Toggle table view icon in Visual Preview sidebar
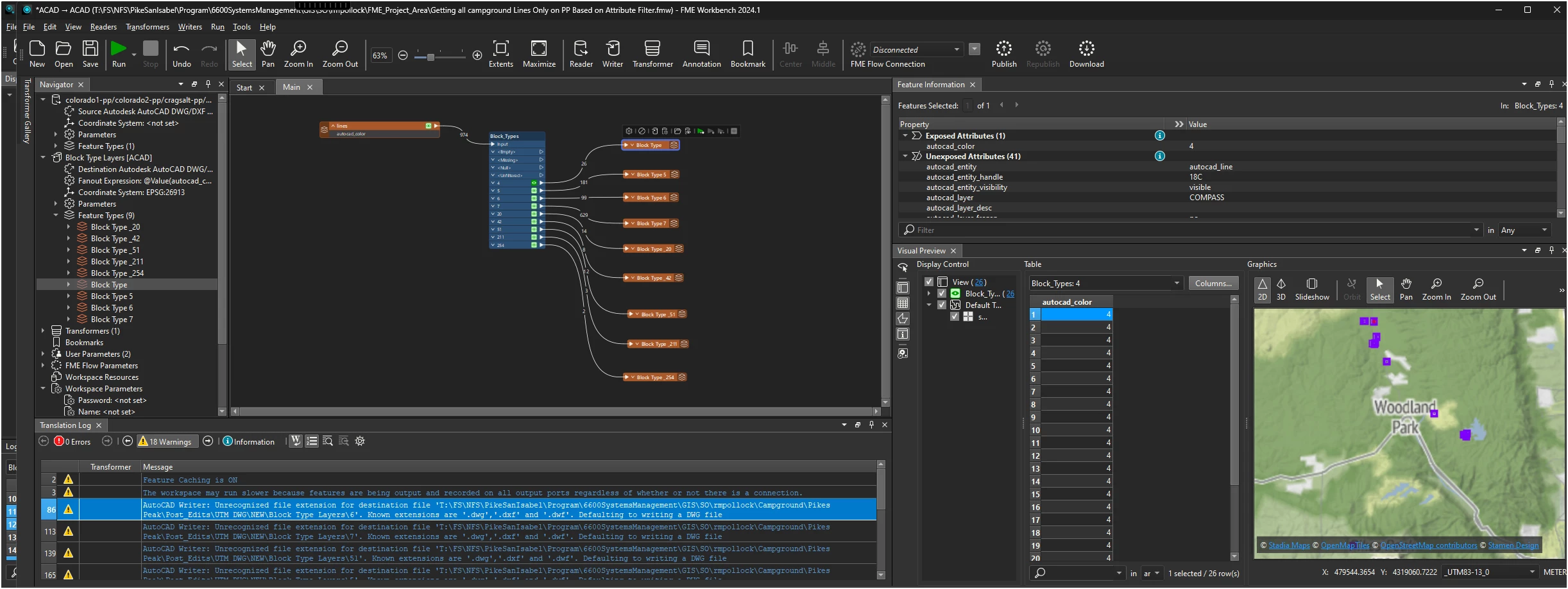Image resolution: width=1568 pixels, height=589 pixels. click(x=903, y=303)
